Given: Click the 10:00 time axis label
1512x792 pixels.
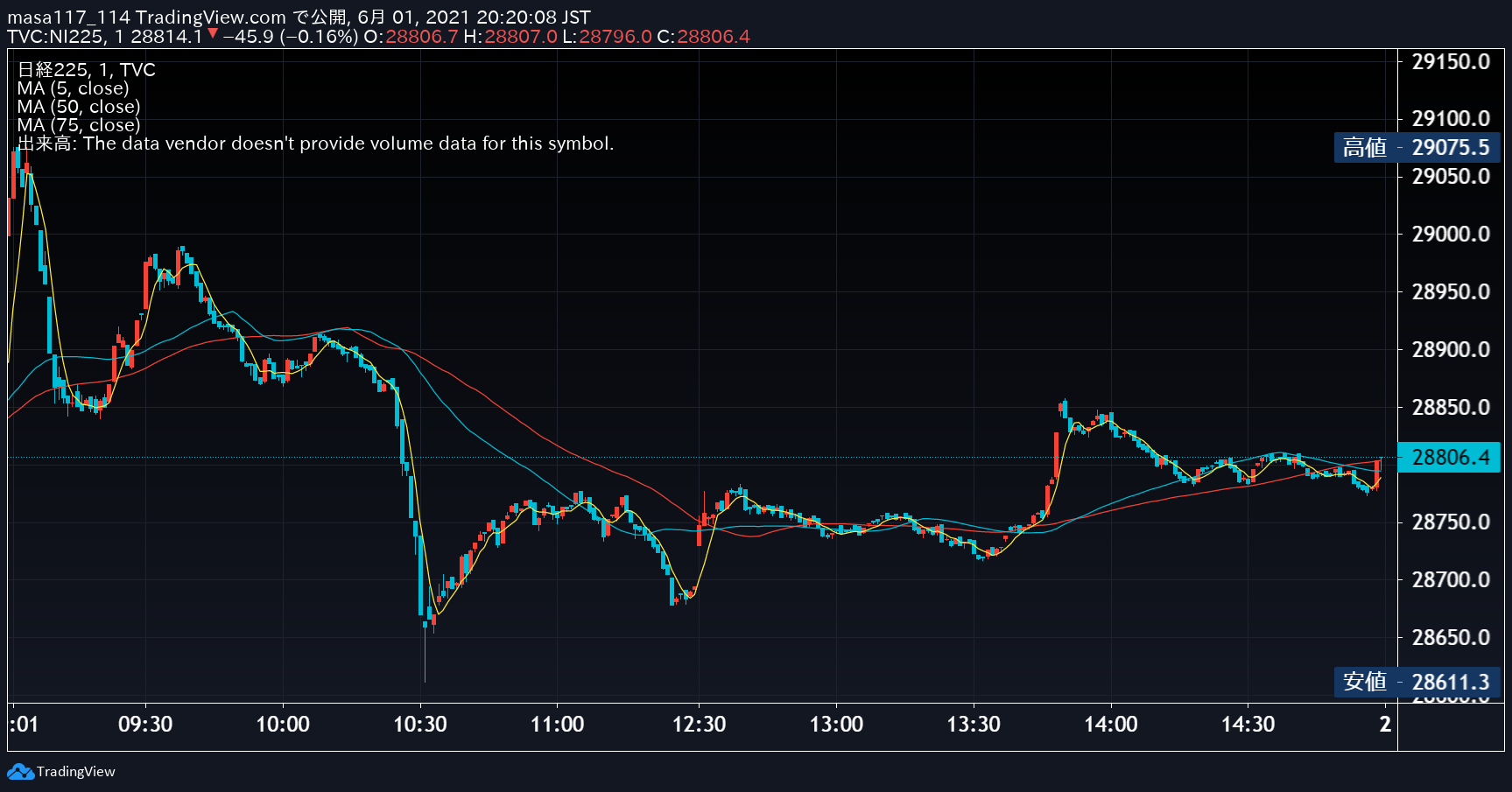Looking at the screenshot, I should click(x=283, y=725).
